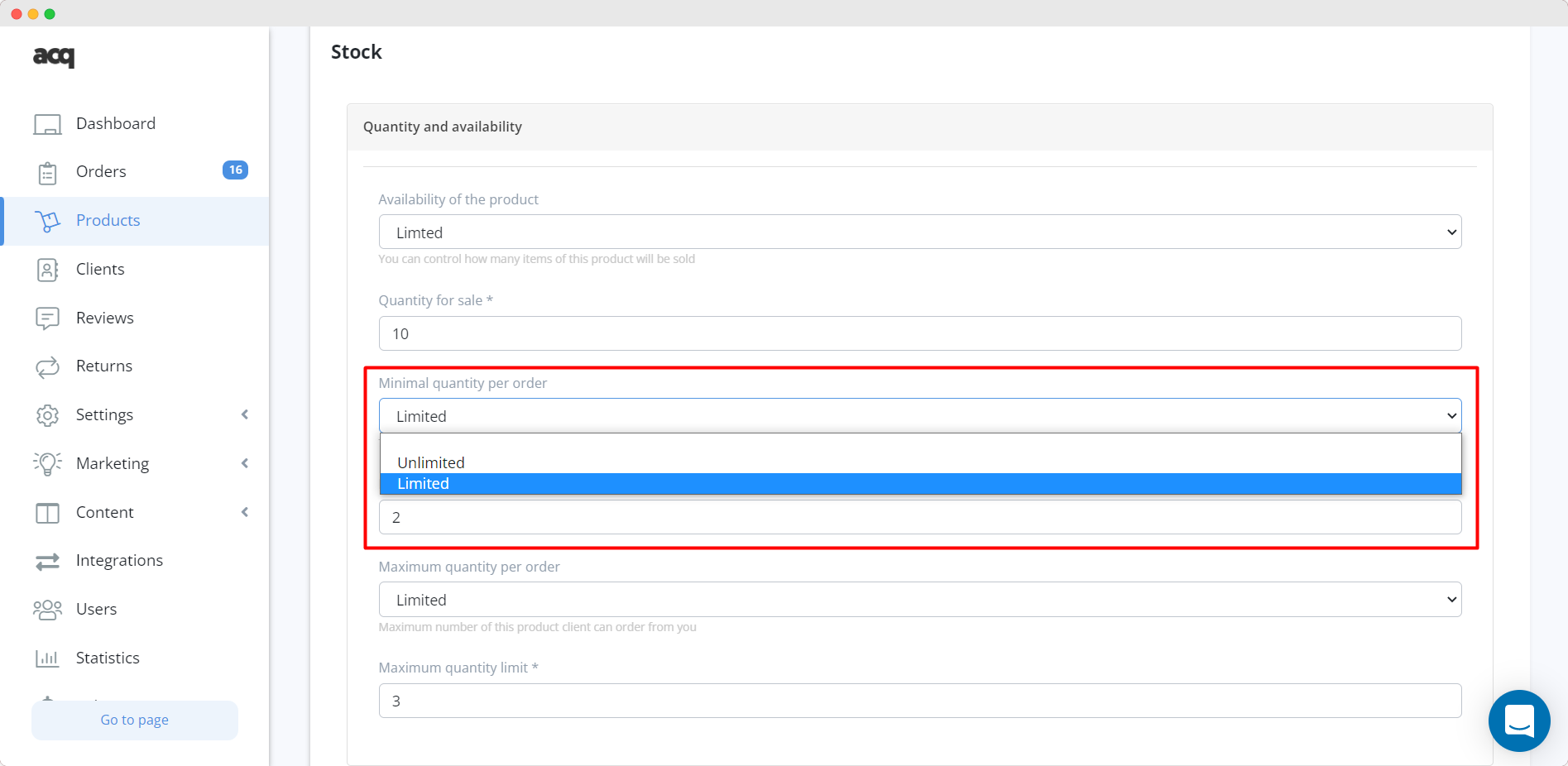Click the Orders clipboard icon

click(x=47, y=173)
